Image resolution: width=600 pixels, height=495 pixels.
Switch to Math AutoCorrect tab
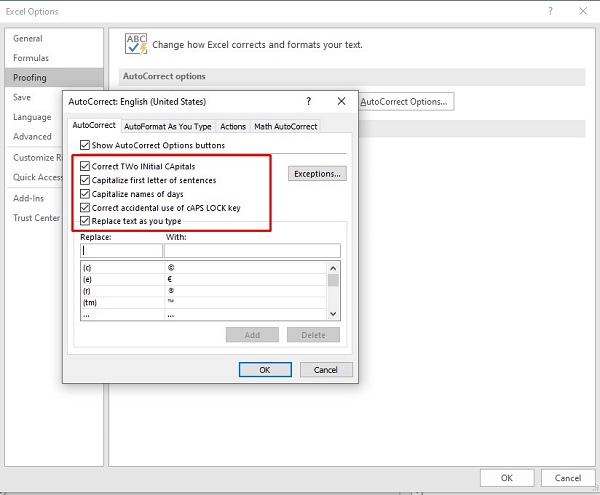tap(285, 127)
